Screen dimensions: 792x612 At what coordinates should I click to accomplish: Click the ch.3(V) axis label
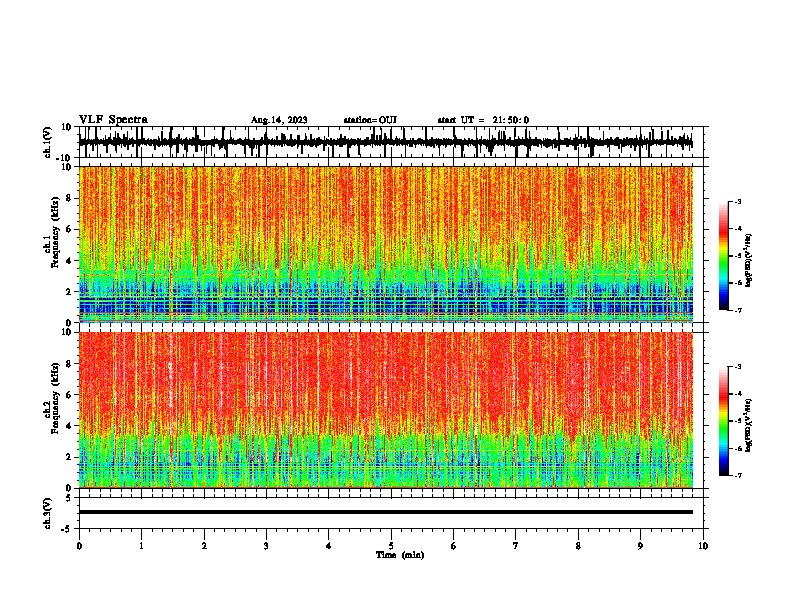(47, 513)
